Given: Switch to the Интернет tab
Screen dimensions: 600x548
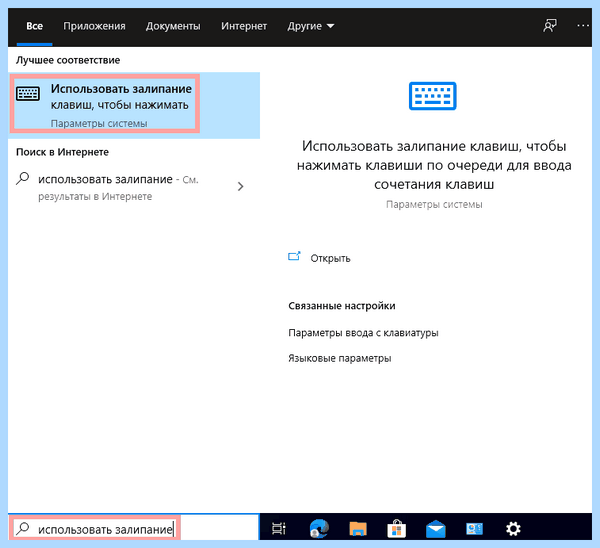Looking at the screenshot, I should [x=244, y=26].
